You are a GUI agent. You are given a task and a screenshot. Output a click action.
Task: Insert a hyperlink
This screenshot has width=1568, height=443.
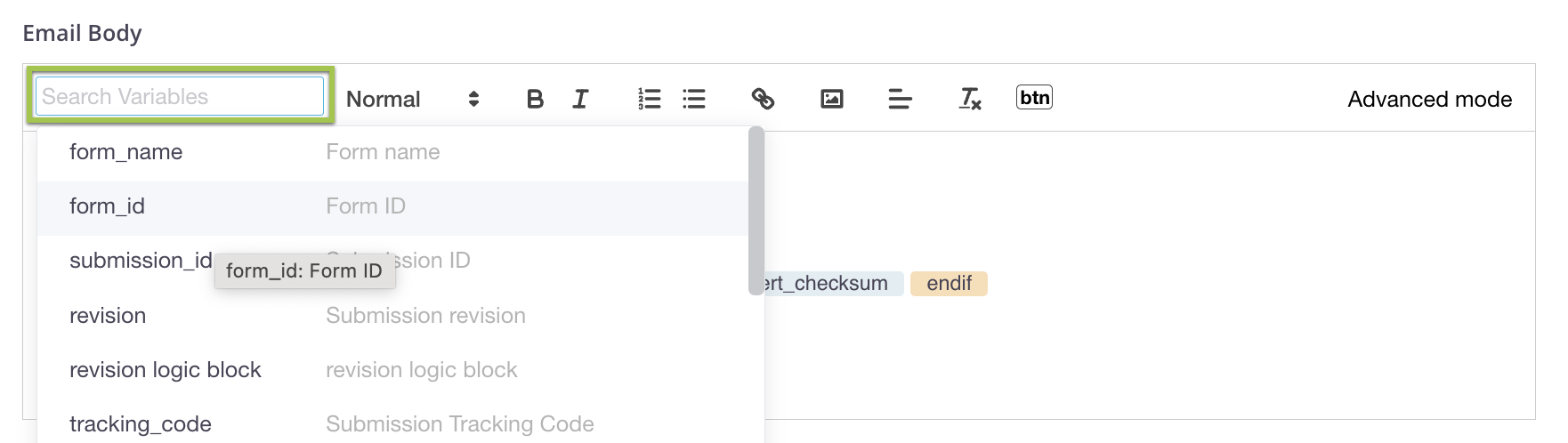coord(763,99)
